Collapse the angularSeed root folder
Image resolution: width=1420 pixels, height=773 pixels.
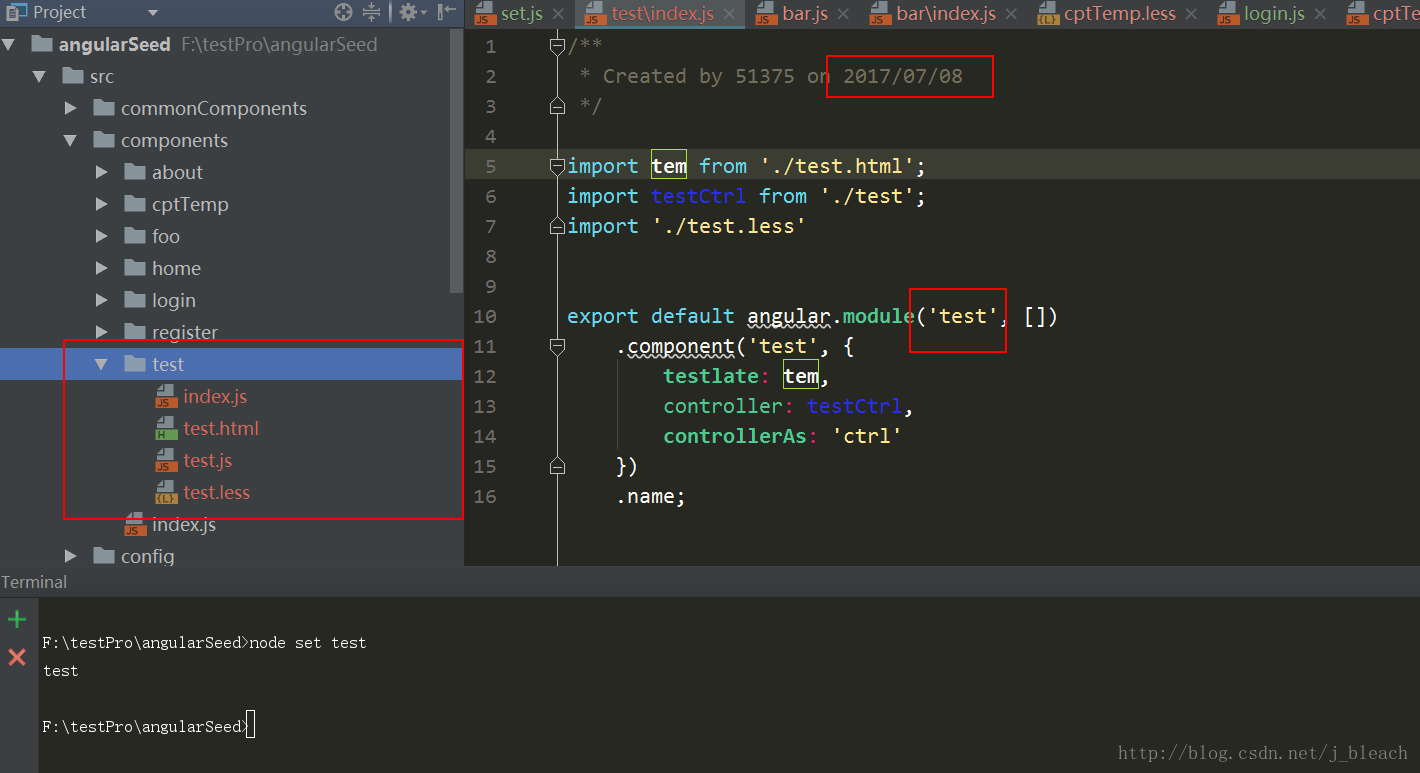(9, 45)
